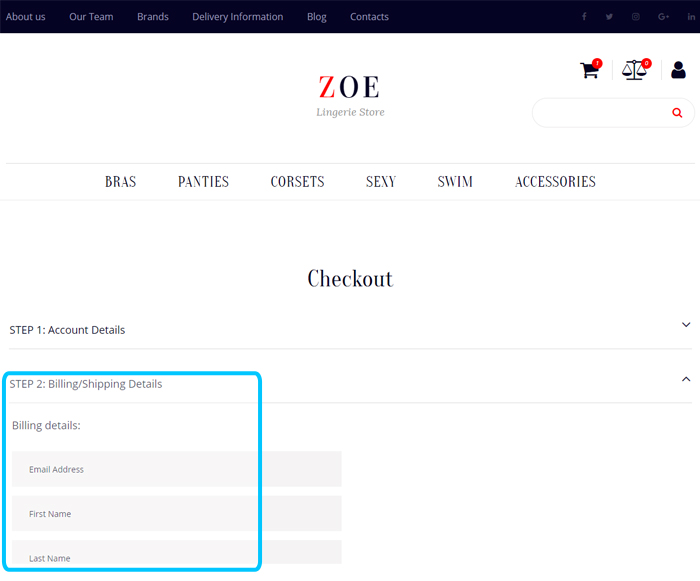The height and width of the screenshot is (581, 700).
Task: Toggle the STEP 2: Billing/Shipping Details heading
Action: [x=86, y=384]
